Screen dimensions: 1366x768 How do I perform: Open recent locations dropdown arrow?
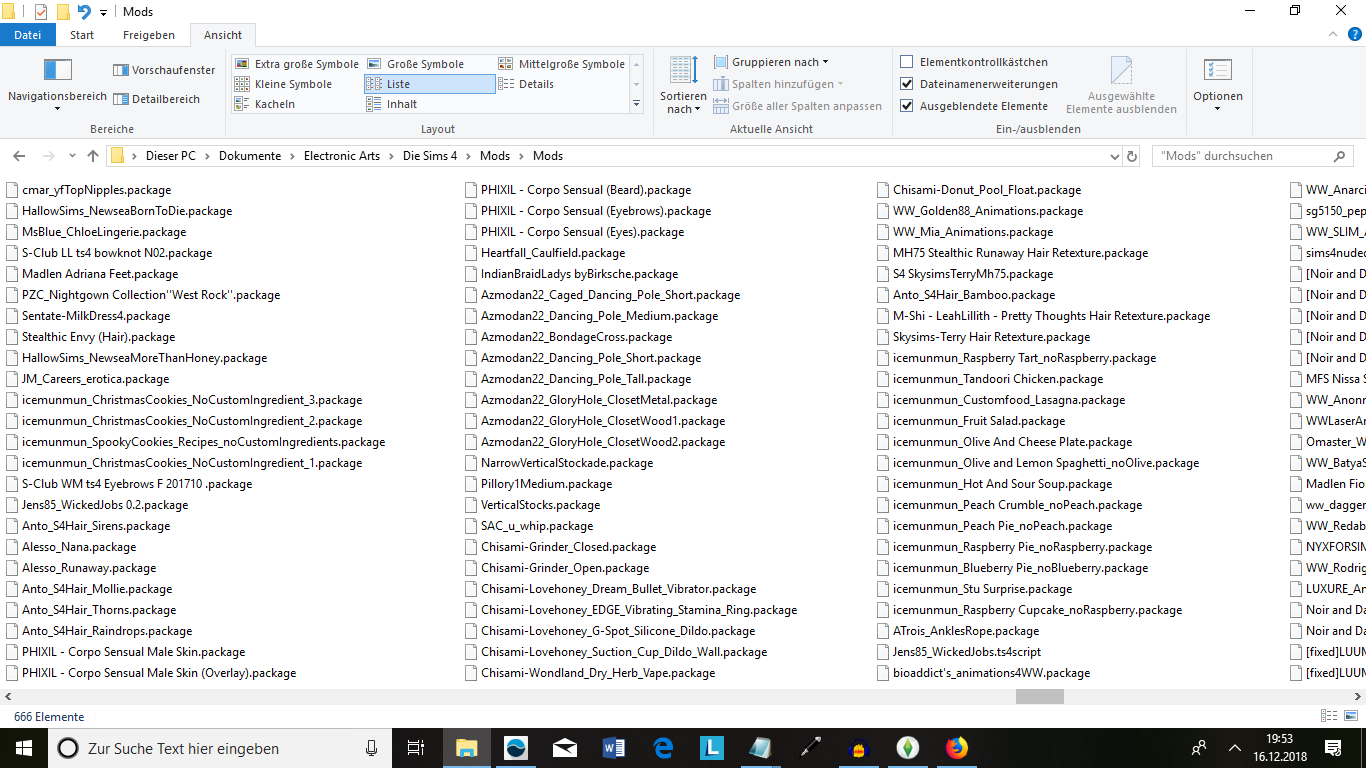72,156
